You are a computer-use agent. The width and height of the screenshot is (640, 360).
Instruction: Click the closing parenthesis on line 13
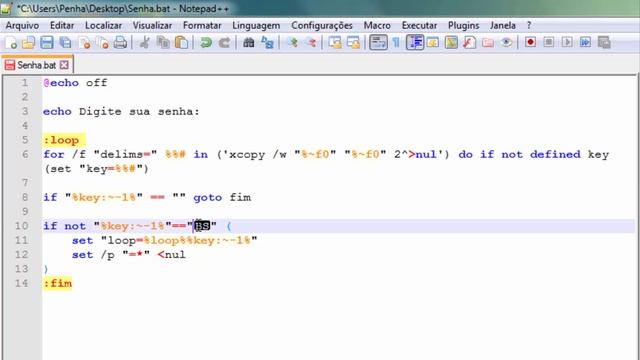(x=46, y=269)
